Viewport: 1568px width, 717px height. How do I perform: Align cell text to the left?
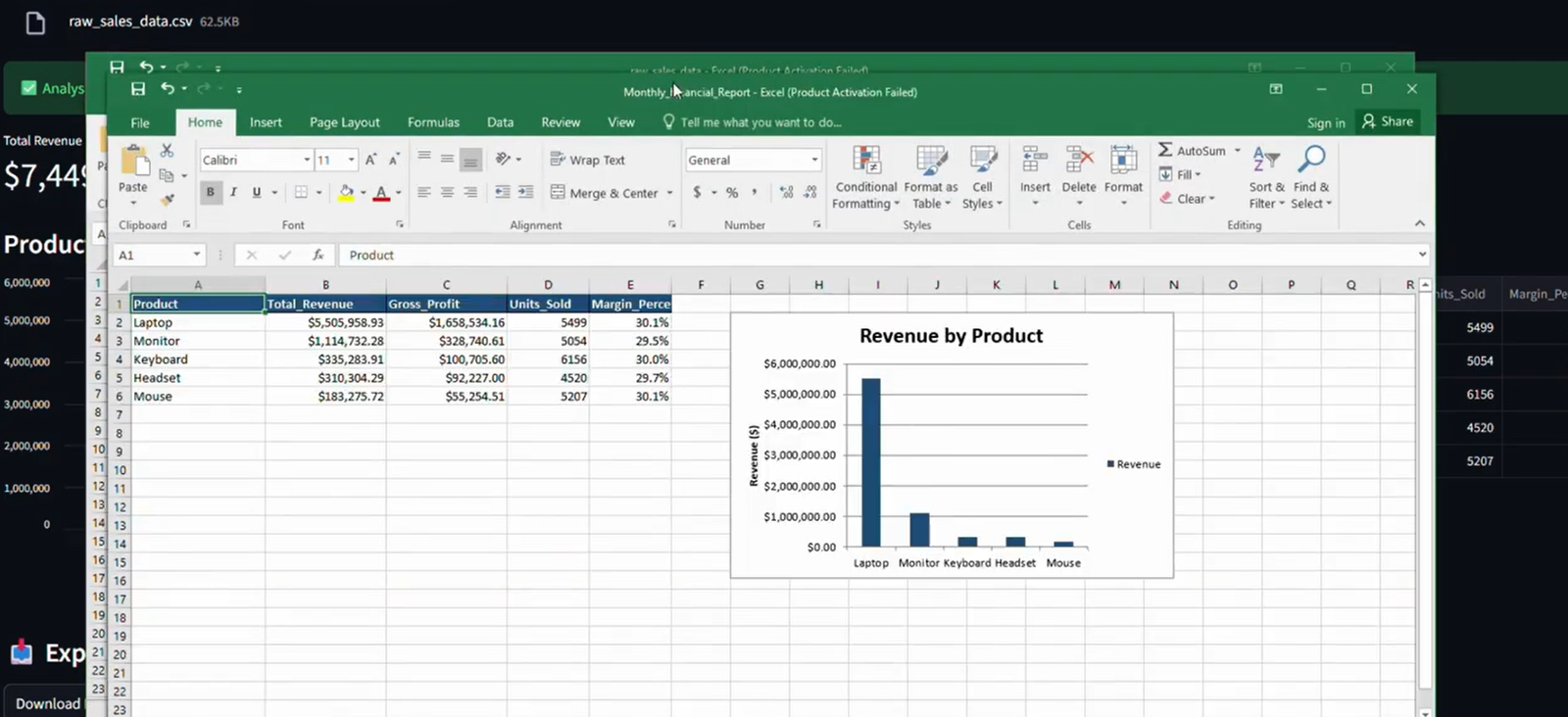(x=423, y=193)
